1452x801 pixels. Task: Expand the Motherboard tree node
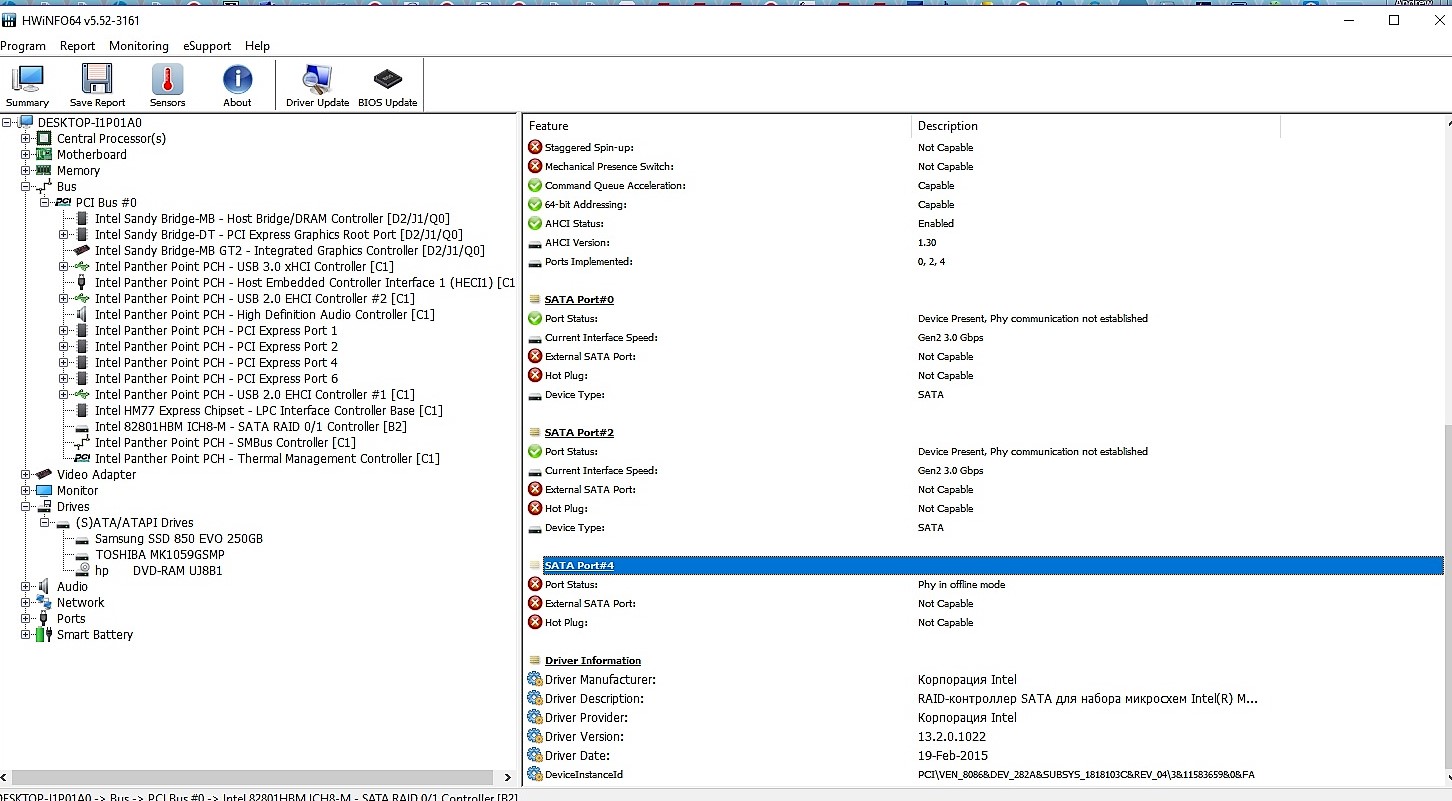click(x=26, y=154)
